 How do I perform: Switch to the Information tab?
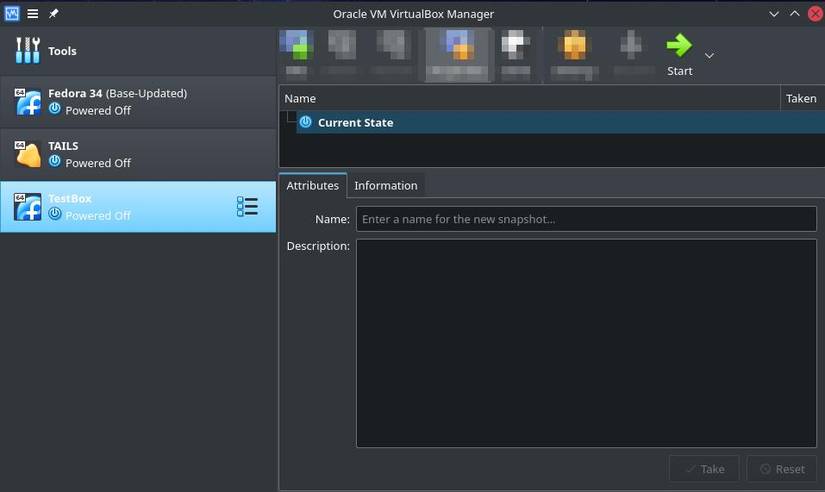click(386, 185)
